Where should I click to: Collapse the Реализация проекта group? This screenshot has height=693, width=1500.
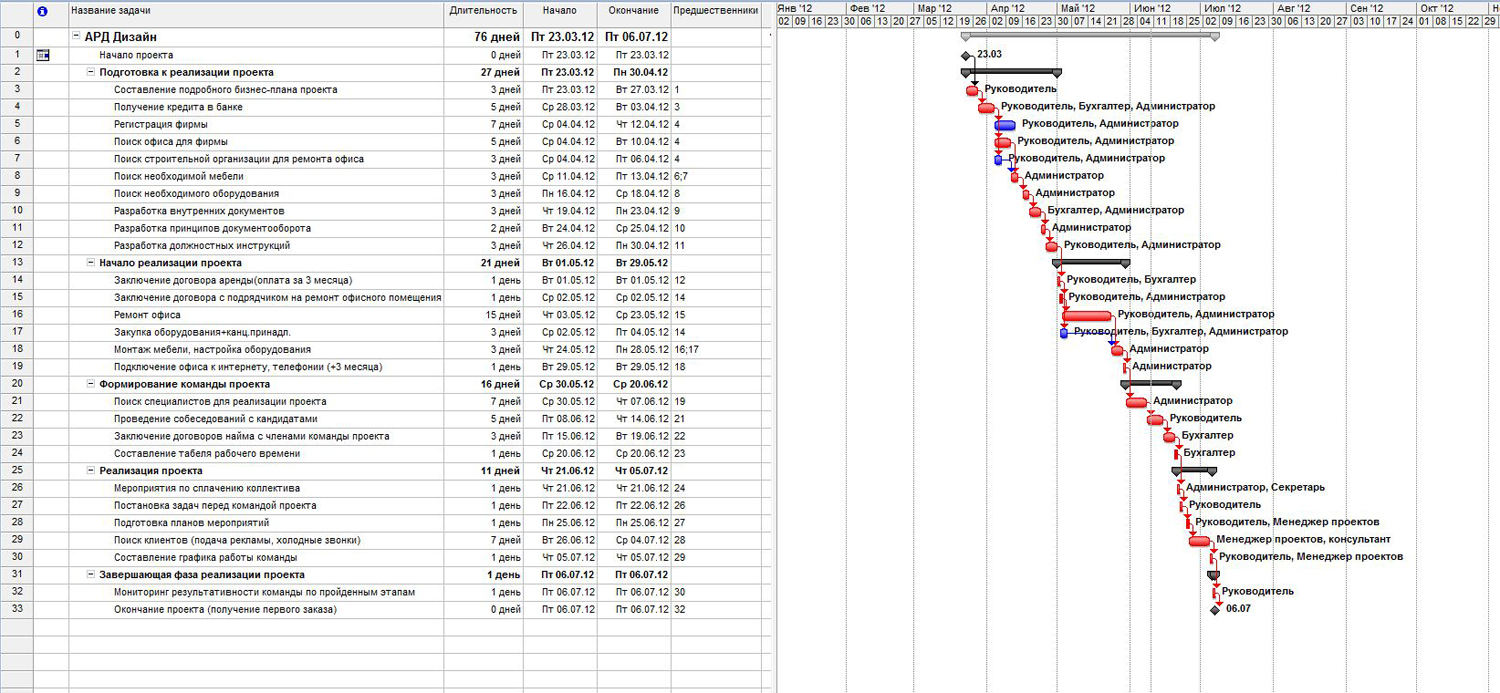[91, 471]
